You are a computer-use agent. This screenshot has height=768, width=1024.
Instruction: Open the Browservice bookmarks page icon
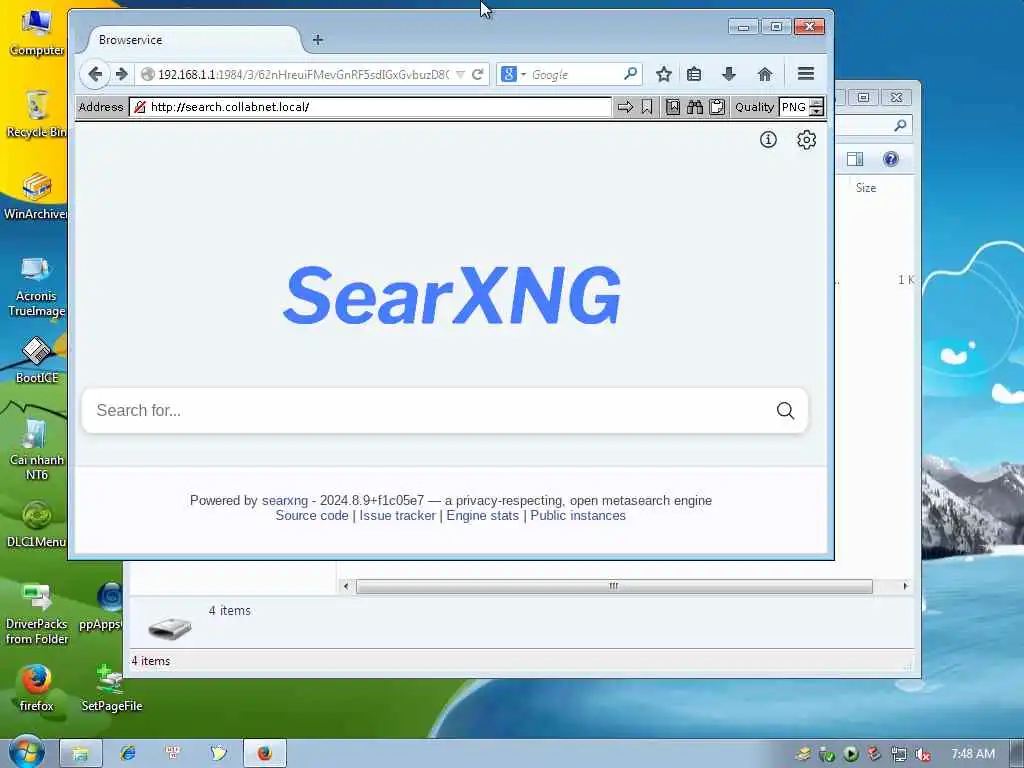pyautogui.click(x=673, y=107)
